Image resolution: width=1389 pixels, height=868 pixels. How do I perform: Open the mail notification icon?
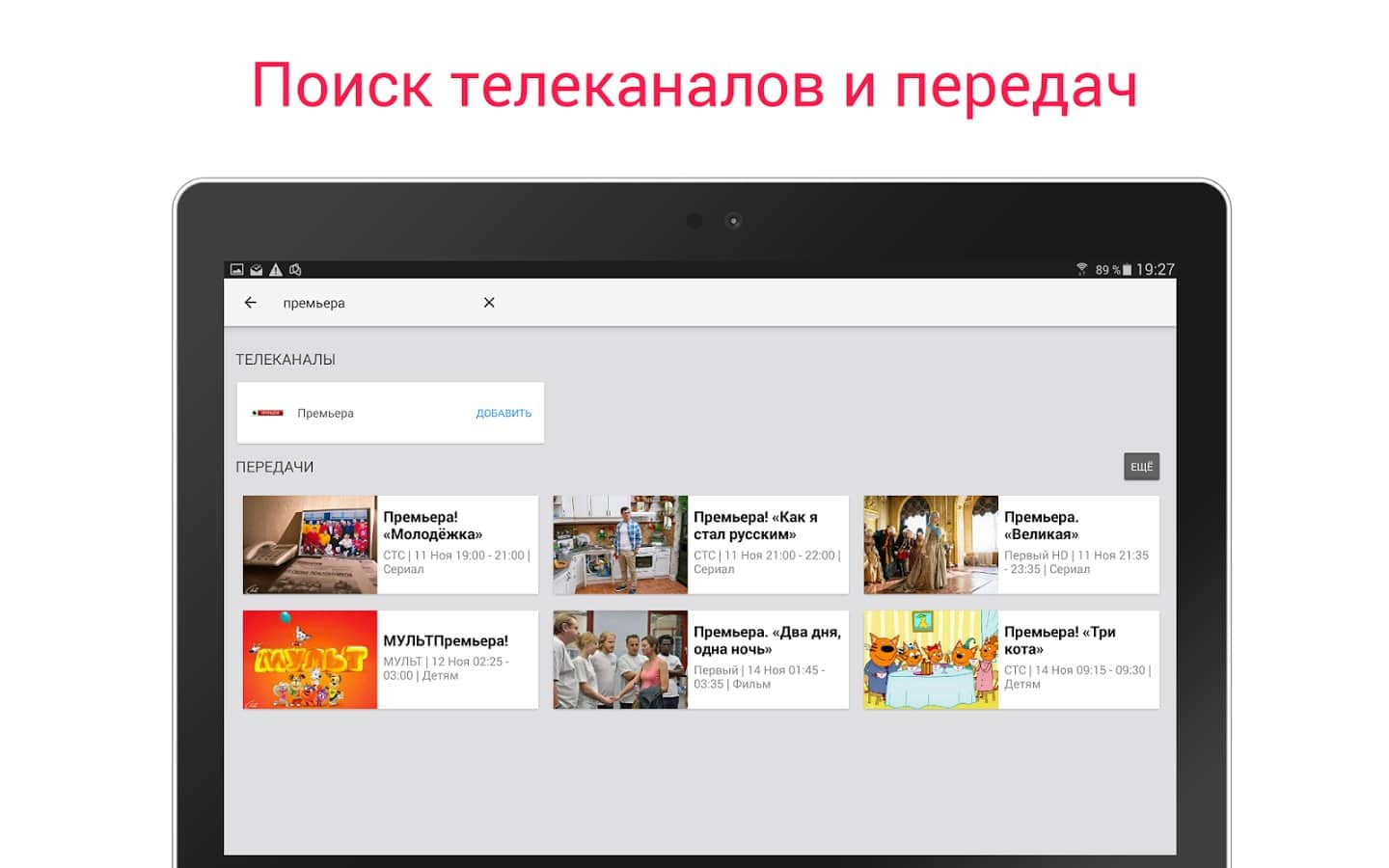257,270
